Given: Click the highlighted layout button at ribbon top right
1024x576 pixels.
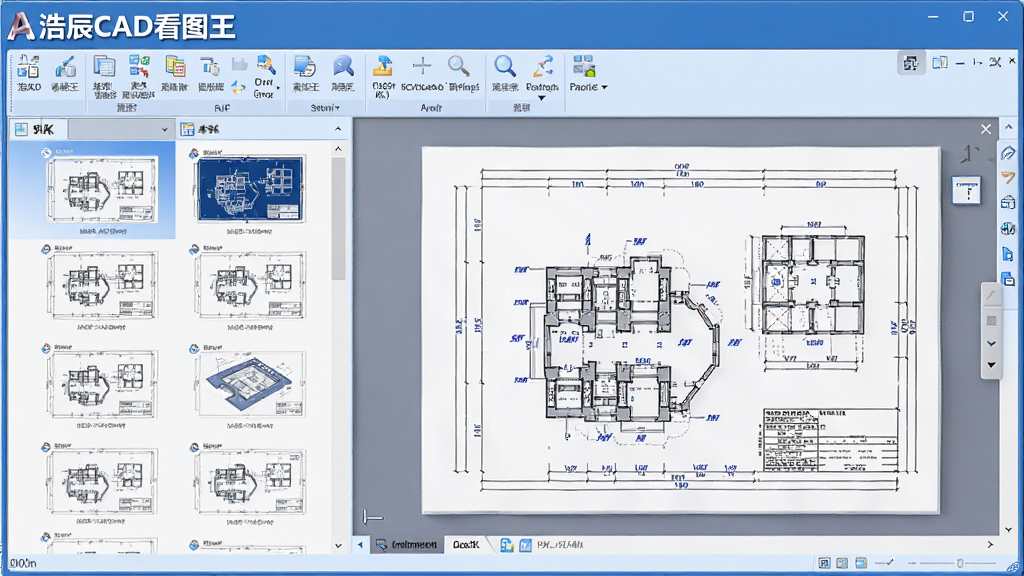Looking at the screenshot, I should click(x=910, y=63).
